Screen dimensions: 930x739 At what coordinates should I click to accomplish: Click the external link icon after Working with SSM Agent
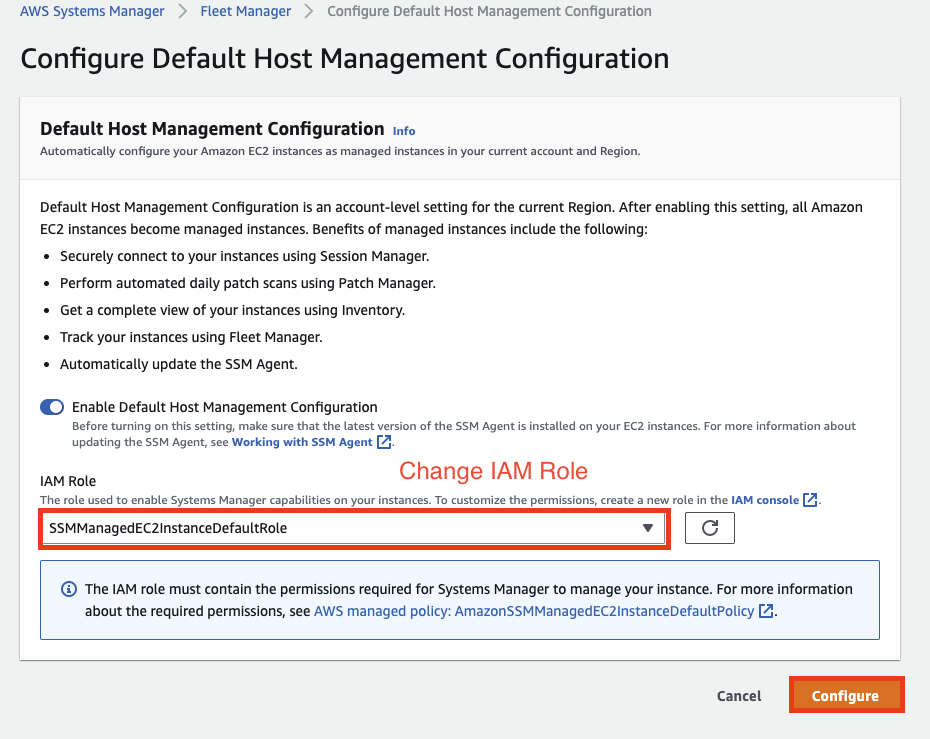(384, 442)
